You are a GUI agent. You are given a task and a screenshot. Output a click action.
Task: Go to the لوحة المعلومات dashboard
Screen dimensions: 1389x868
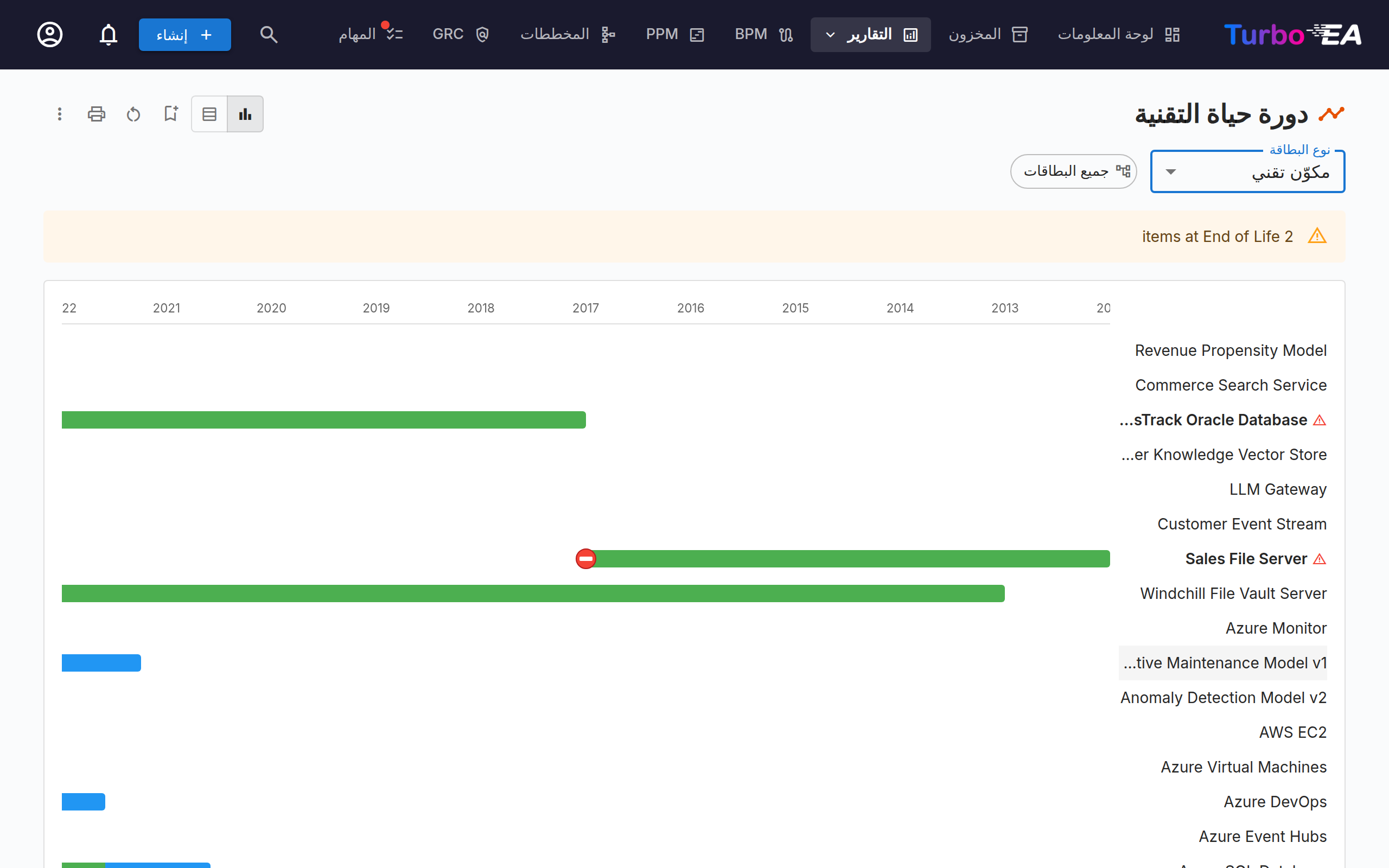pos(1118,34)
